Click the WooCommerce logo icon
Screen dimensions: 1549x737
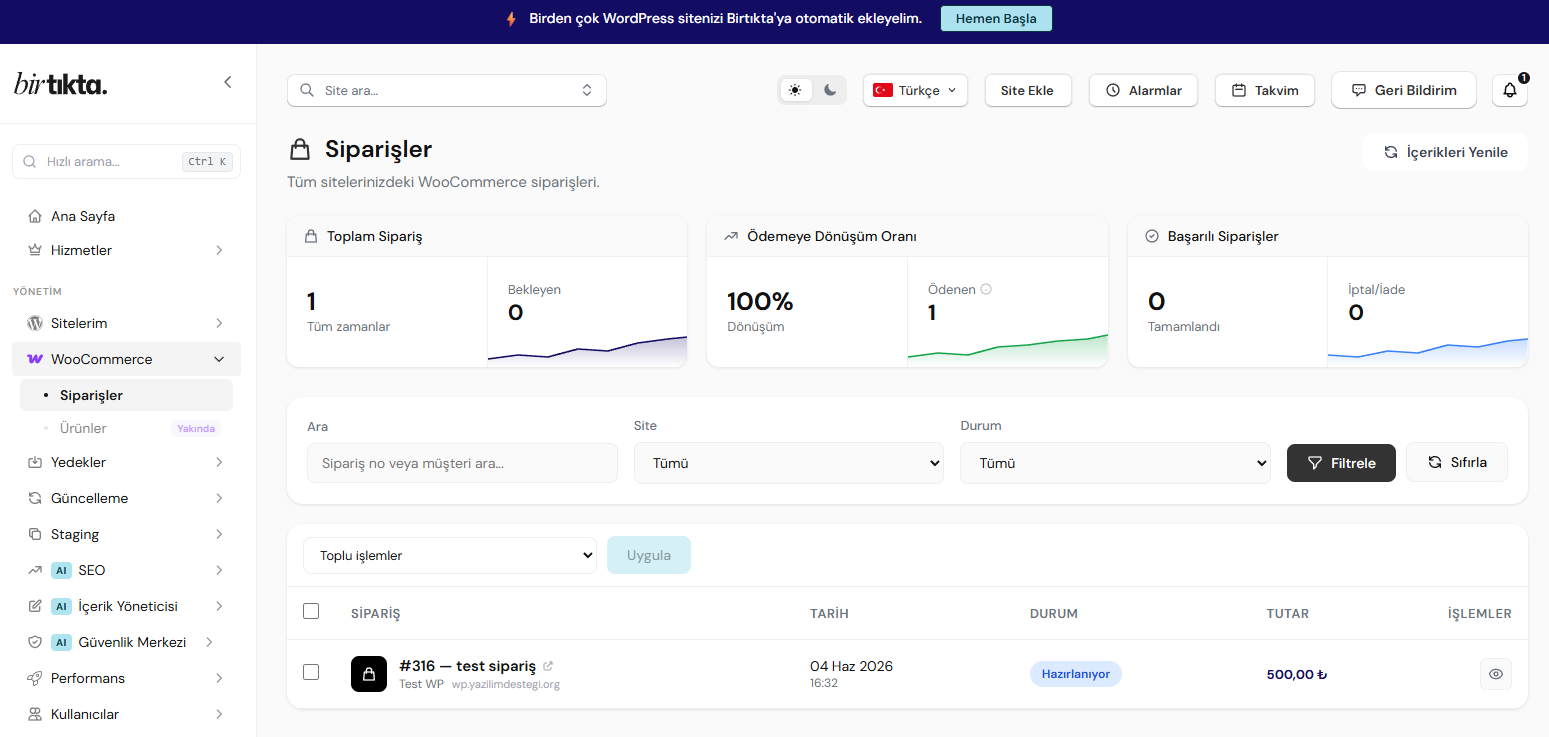point(35,359)
